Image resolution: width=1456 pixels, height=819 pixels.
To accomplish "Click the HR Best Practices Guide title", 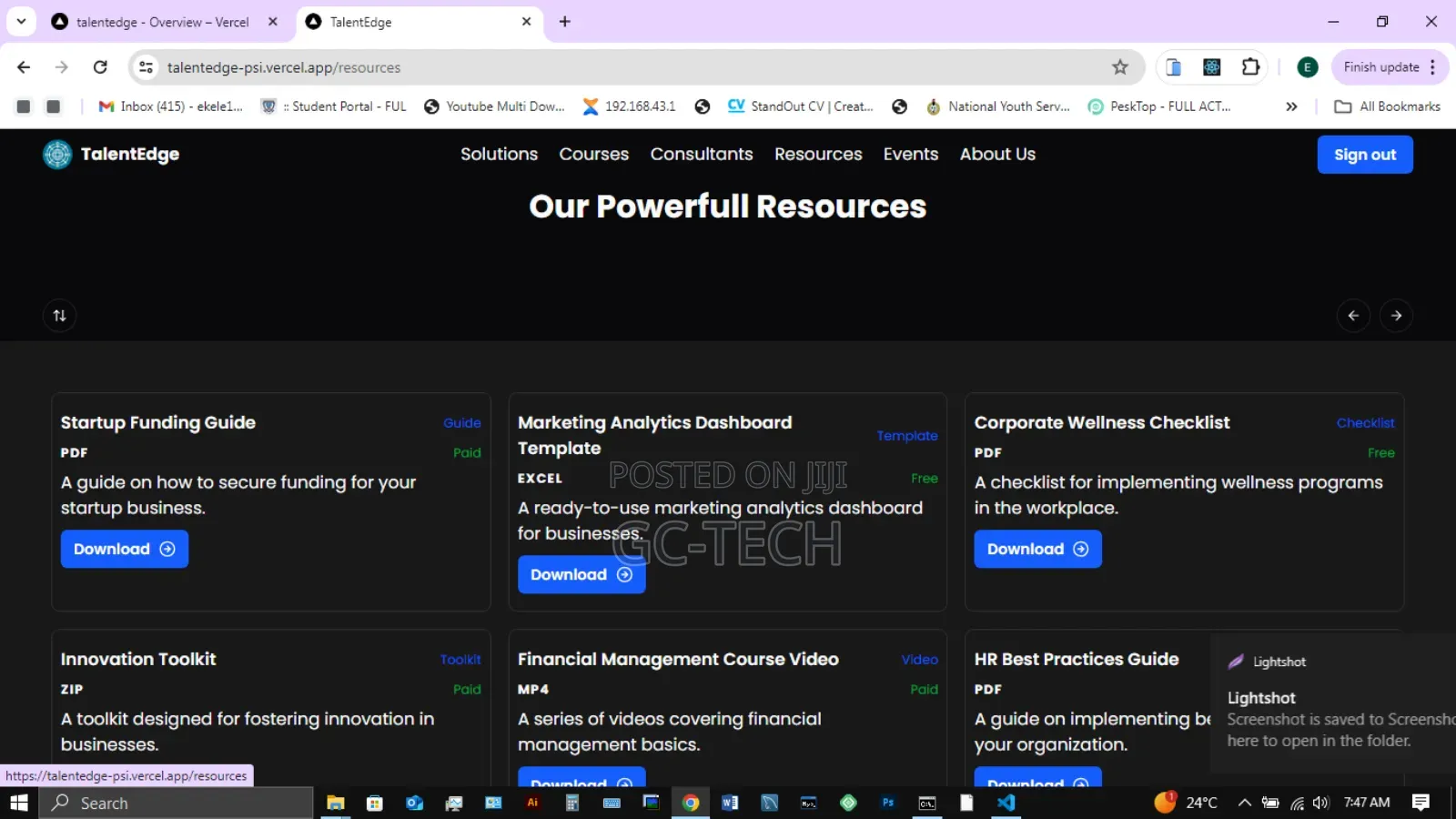I will tap(1077, 659).
